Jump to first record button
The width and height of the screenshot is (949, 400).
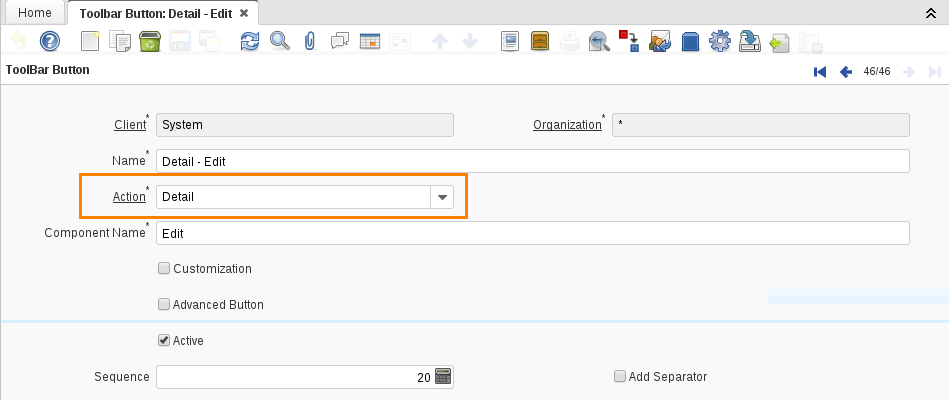tap(820, 72)
